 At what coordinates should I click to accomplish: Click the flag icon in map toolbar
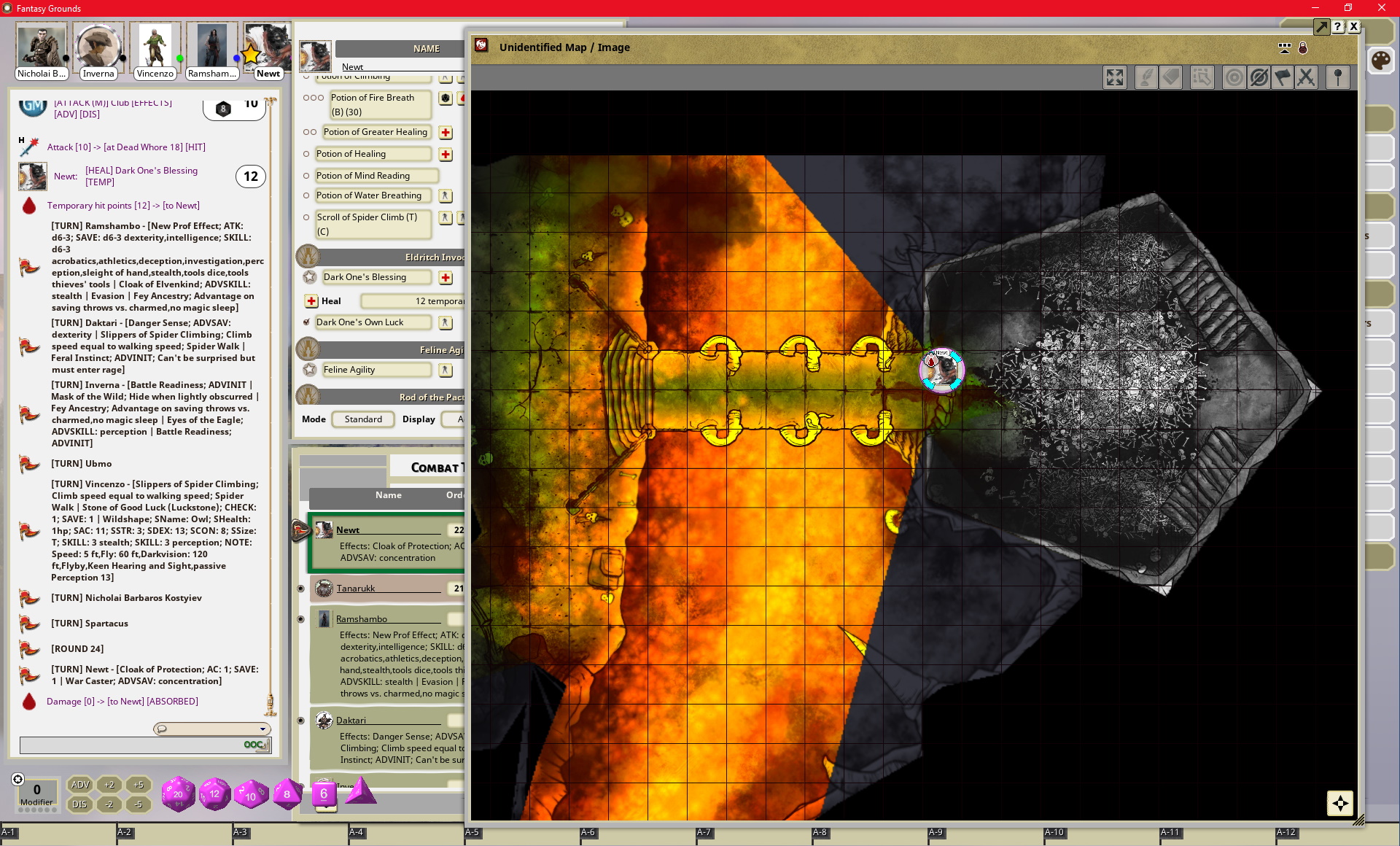click(1283, 77)
